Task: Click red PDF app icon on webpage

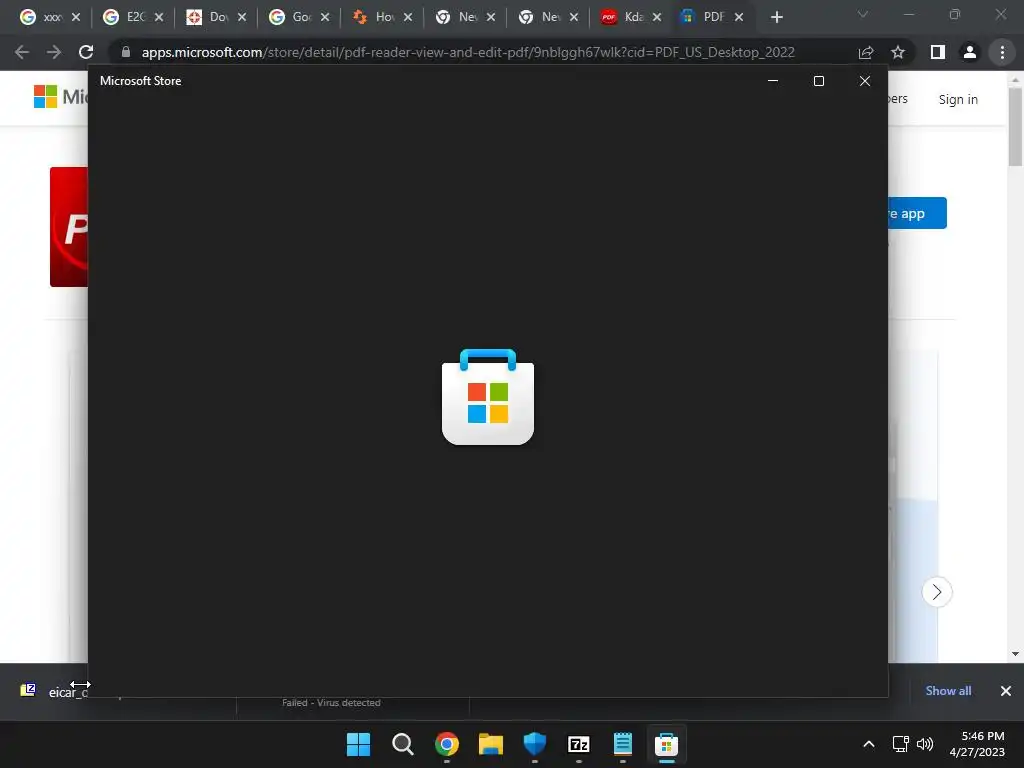Action: pos(69,227)
